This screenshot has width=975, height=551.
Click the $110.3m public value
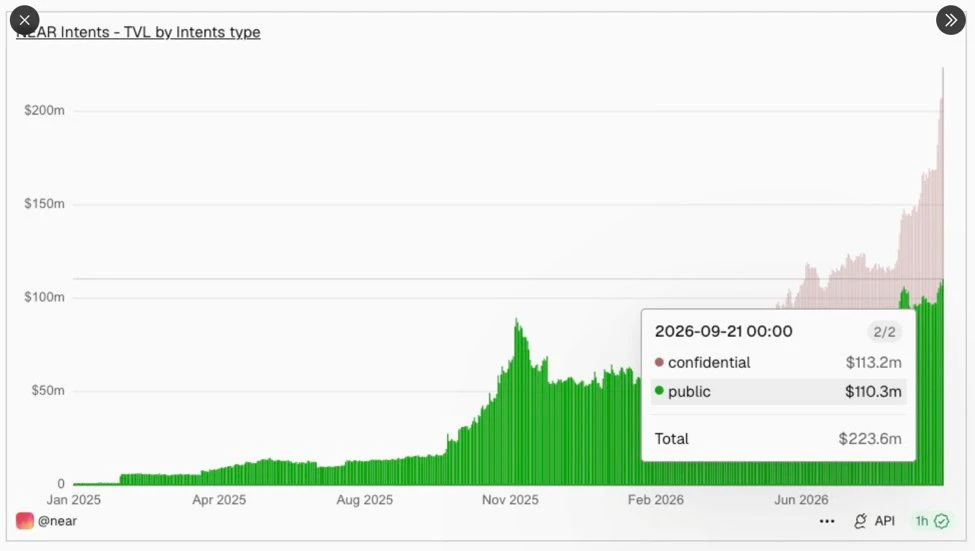click(873, 392)
